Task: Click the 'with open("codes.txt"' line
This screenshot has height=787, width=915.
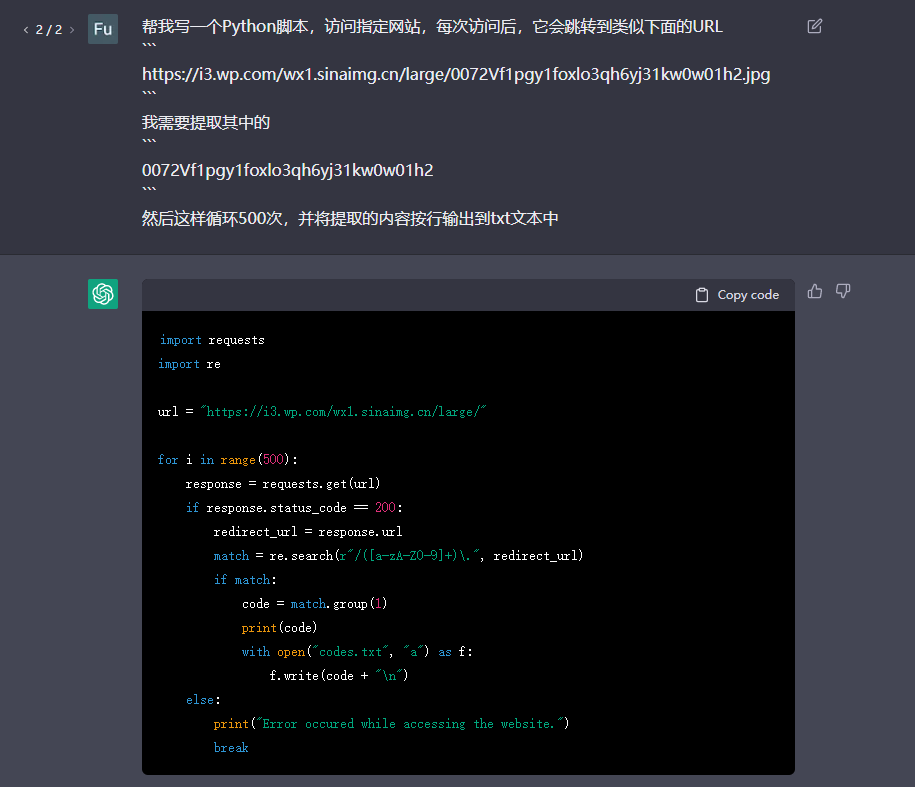Action: pos(357,652)
